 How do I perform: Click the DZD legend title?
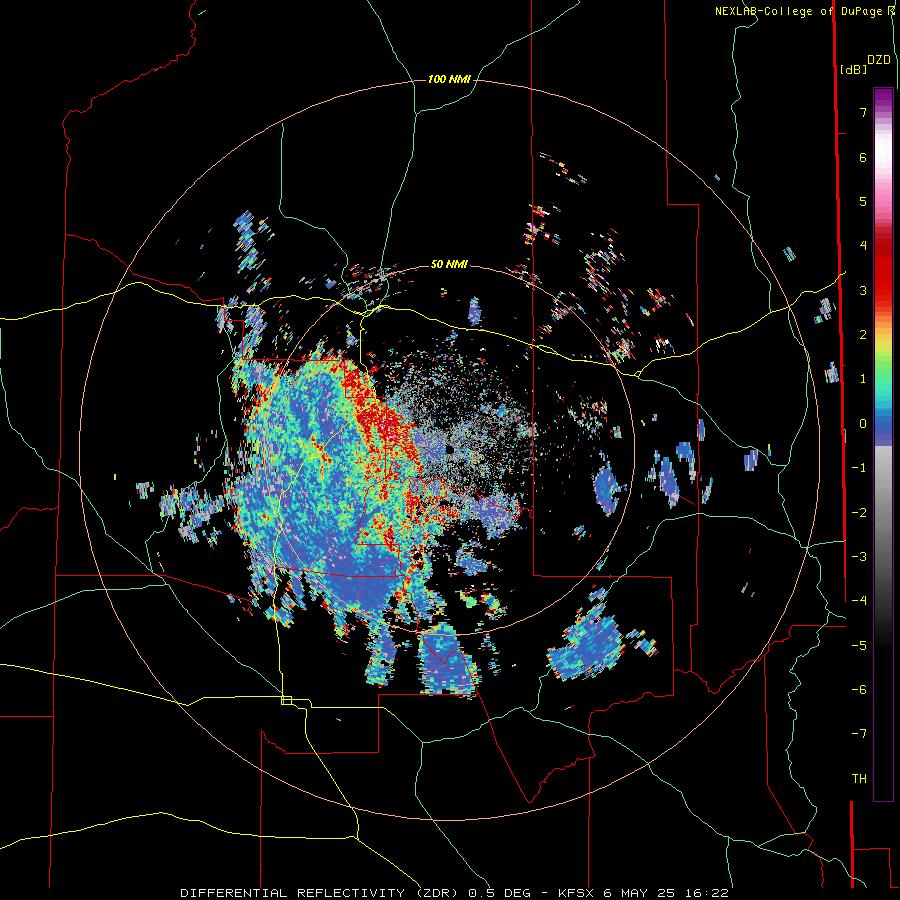pos(879,60)
